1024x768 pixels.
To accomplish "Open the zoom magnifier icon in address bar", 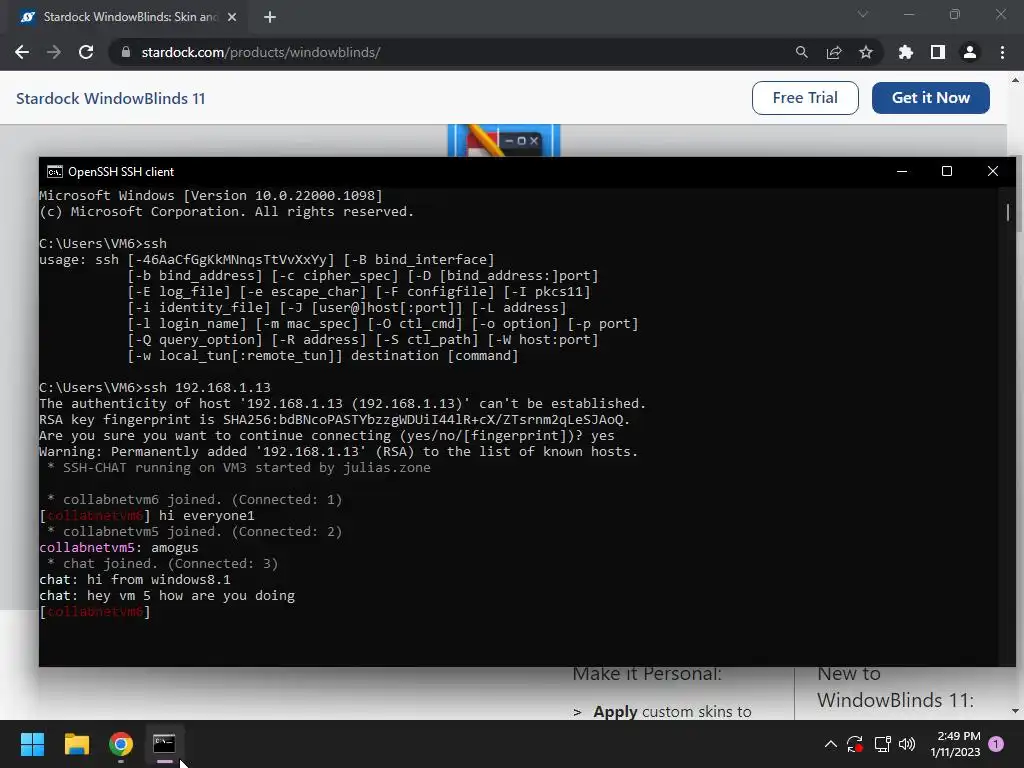I will click(801, 52).
